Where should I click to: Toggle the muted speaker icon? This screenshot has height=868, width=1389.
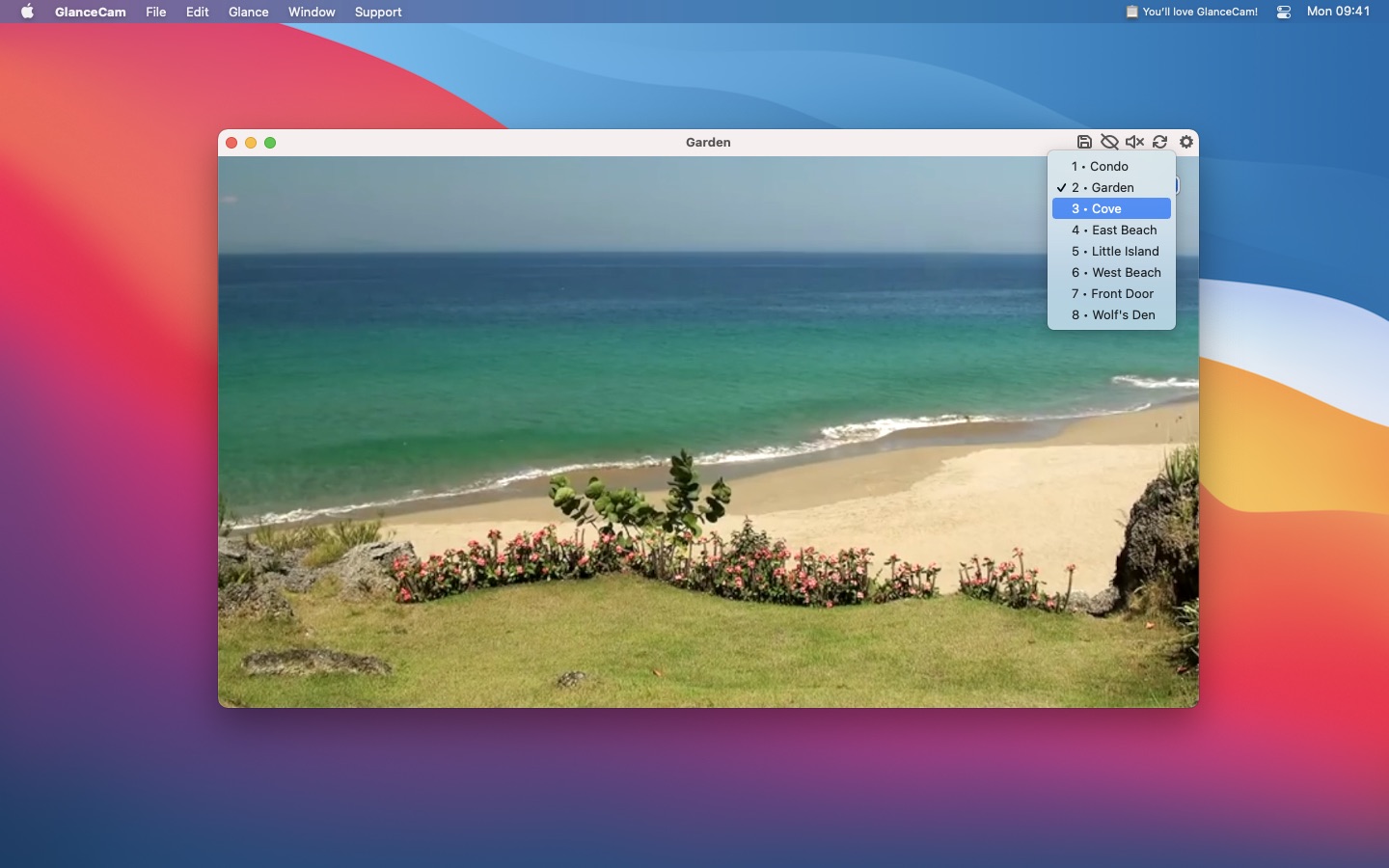(x=1135, y=142)
